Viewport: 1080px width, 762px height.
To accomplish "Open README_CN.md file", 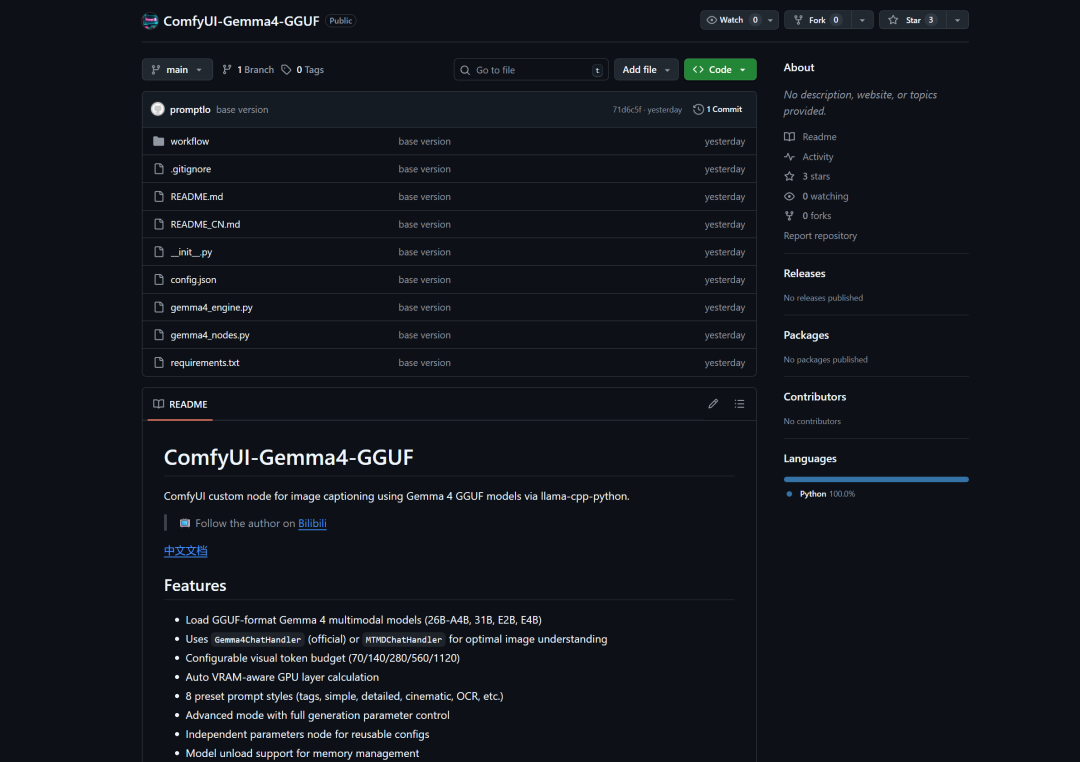I will [205, 225].
